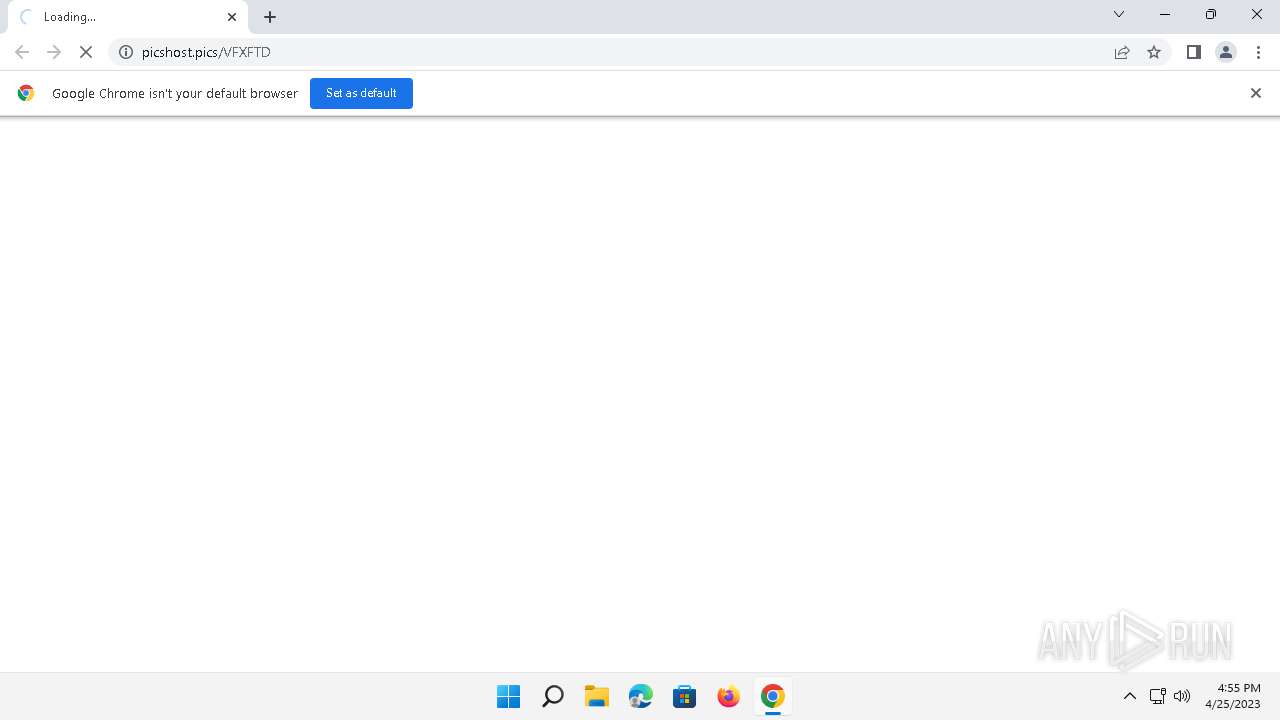Viewport: 1280px width, 720px height.
Task: Stop loading the page
Action: [x=86, y=52]
